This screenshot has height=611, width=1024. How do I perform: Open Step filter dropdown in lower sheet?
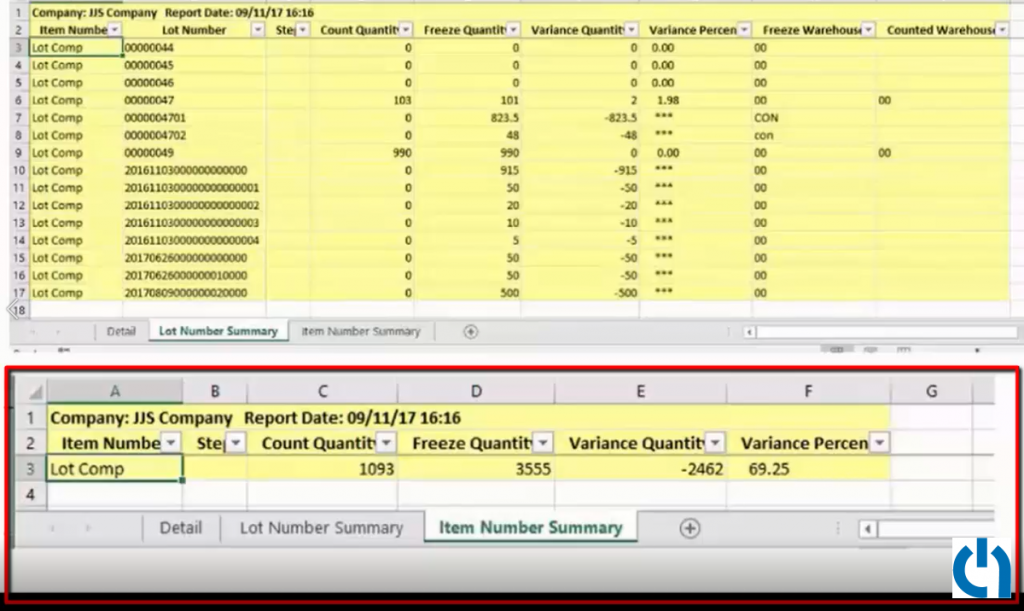pos(236,443)
